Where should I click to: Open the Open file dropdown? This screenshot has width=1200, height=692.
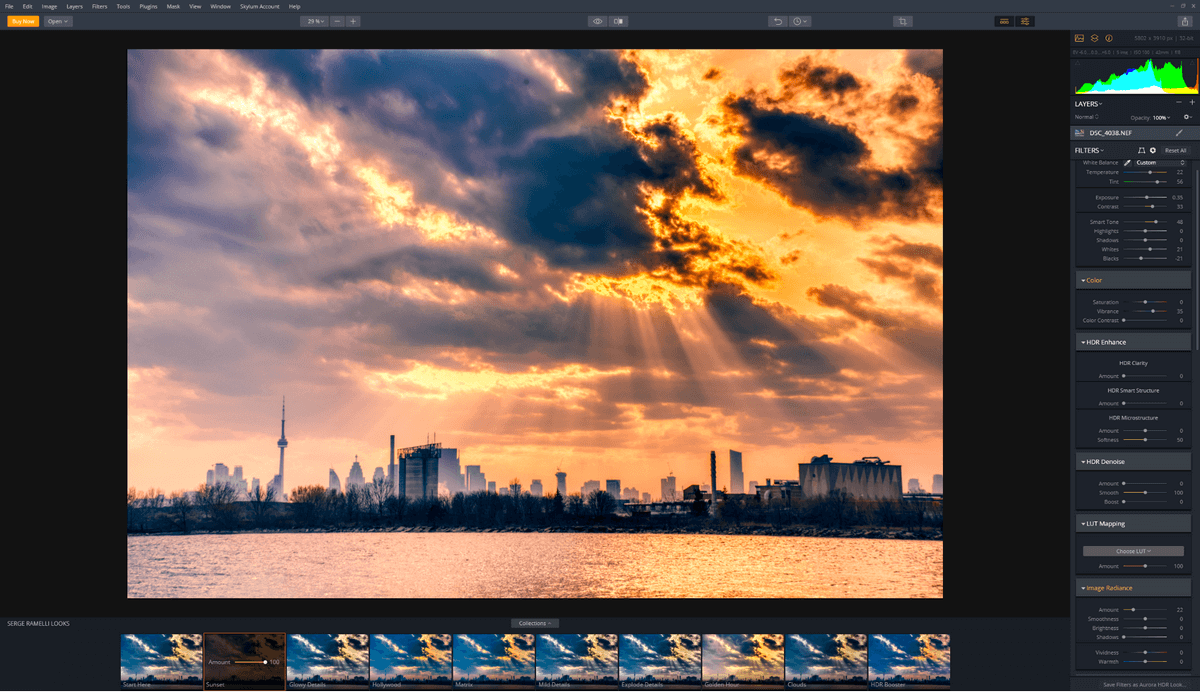click(58, 21)
